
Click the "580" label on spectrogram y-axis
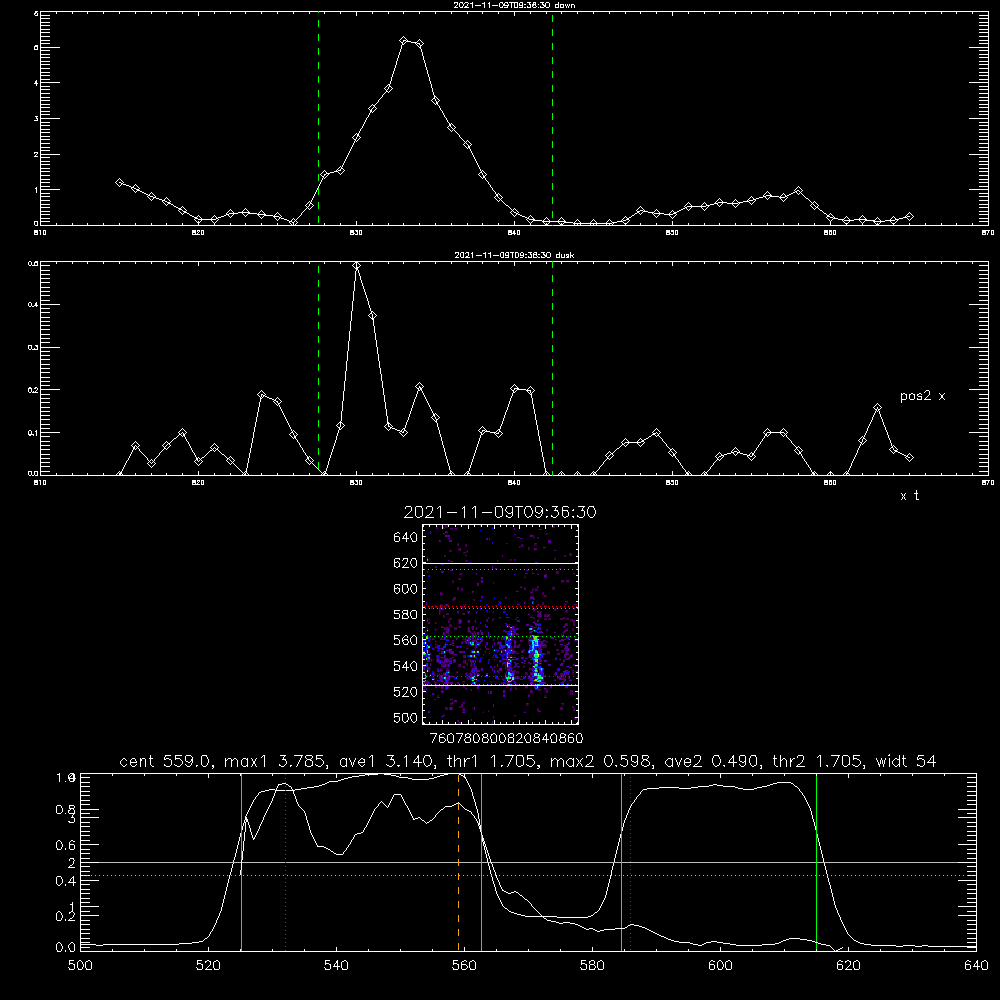pos(406,615)
